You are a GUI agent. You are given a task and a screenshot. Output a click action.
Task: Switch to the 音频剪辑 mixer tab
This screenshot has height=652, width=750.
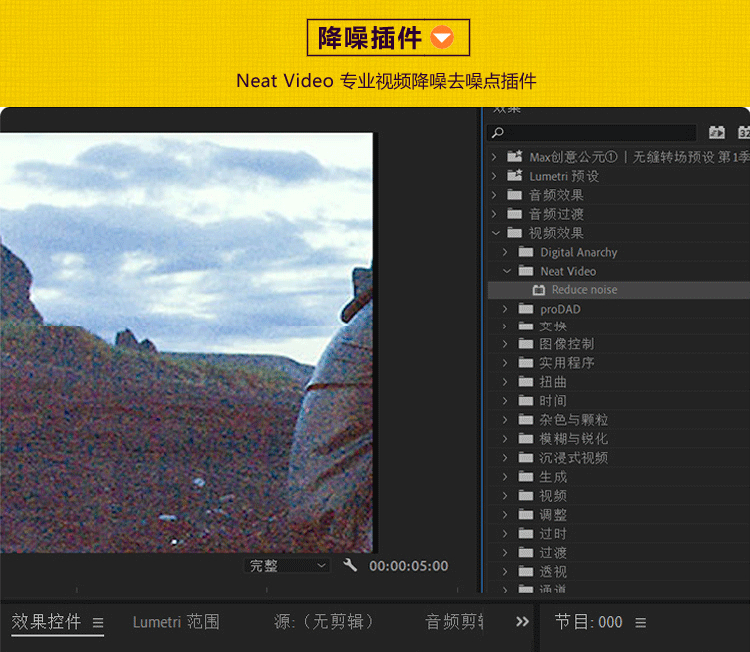coord(454,622)
